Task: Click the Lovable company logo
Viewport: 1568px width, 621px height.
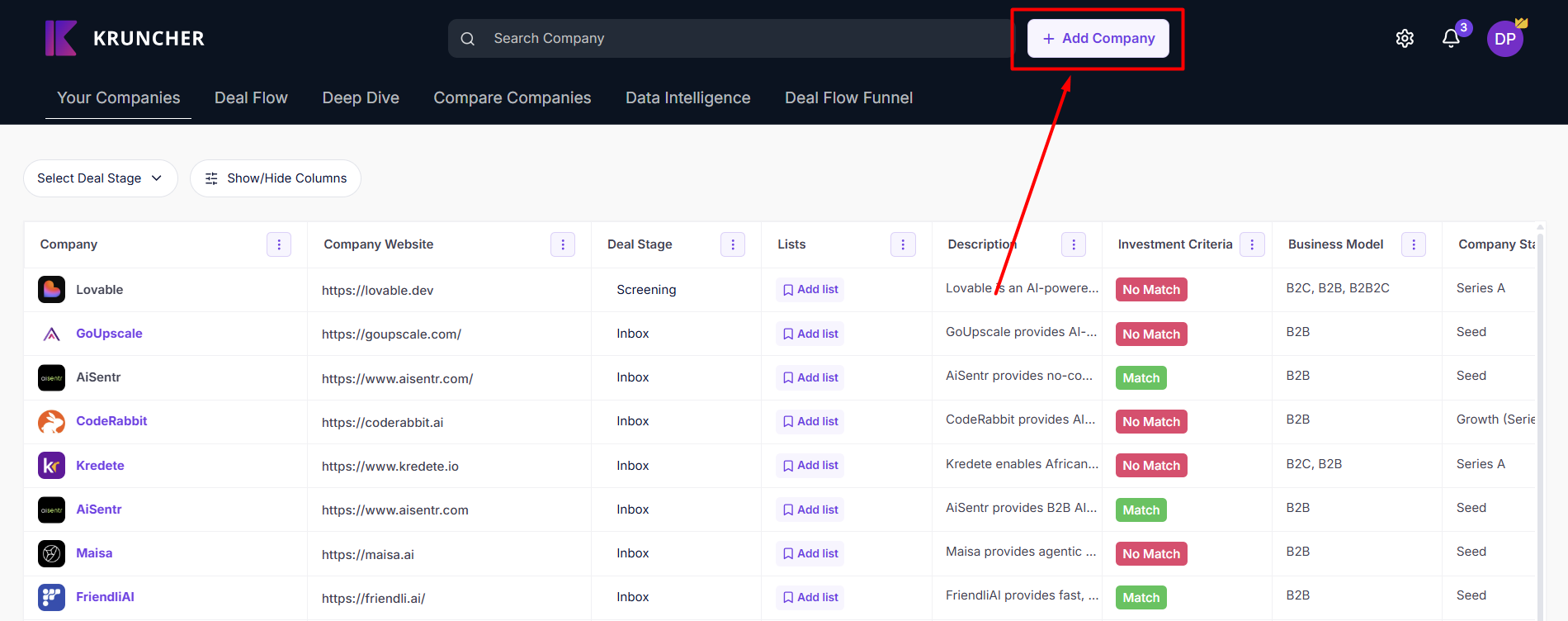Action: (x=51, y=290)
